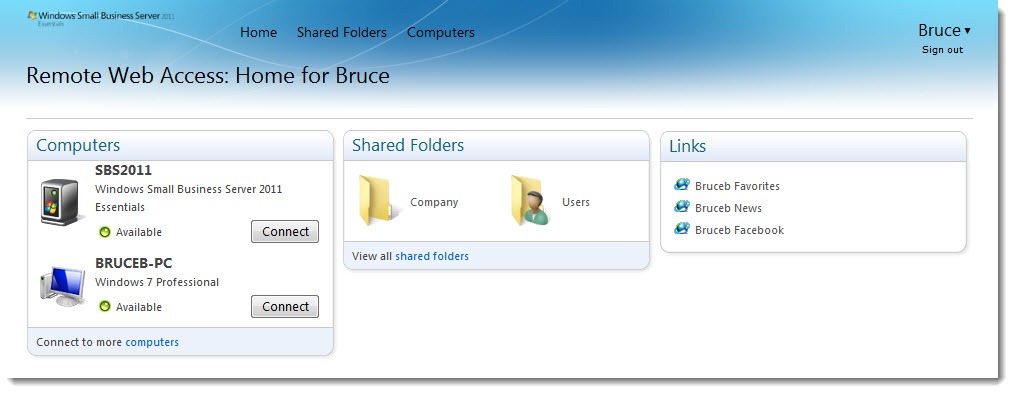
Task: Click the green Available status icon for SBS2011
Action: [x=105, y=232]
